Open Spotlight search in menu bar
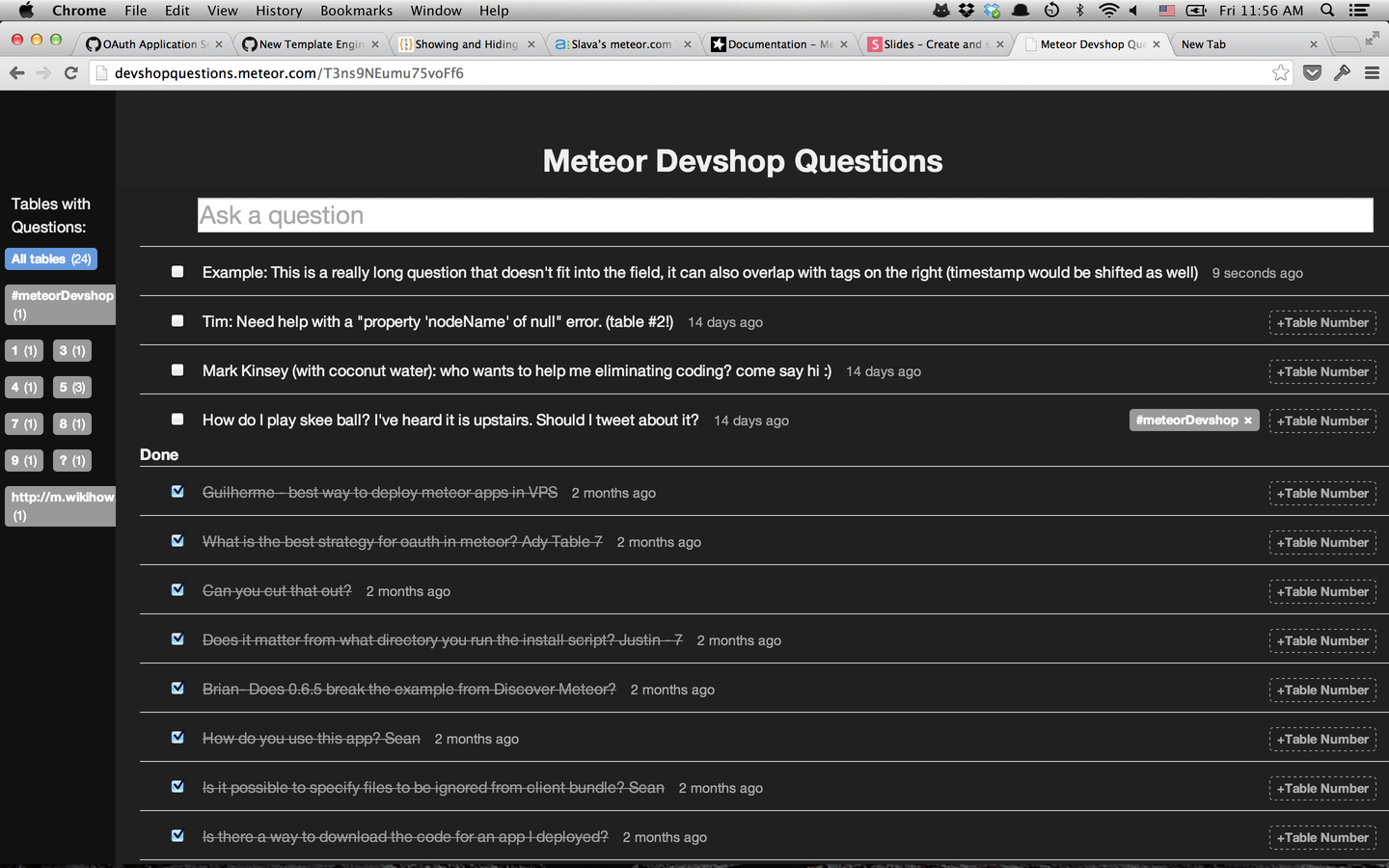This screenshot has width=1389, height=868. pyautogui.click(x=1327, y=10)
